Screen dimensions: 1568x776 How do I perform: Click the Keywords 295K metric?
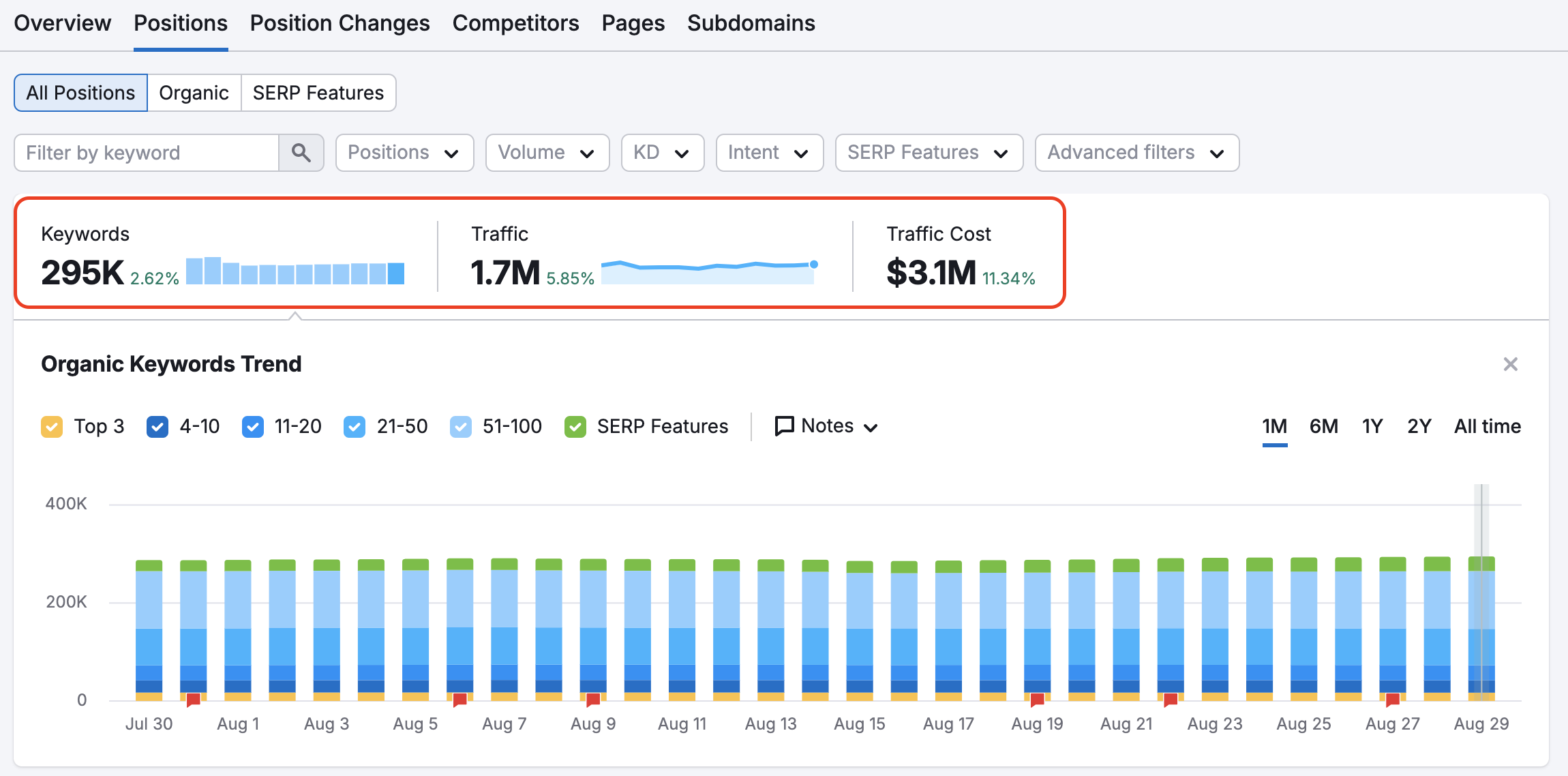point(82,273)
